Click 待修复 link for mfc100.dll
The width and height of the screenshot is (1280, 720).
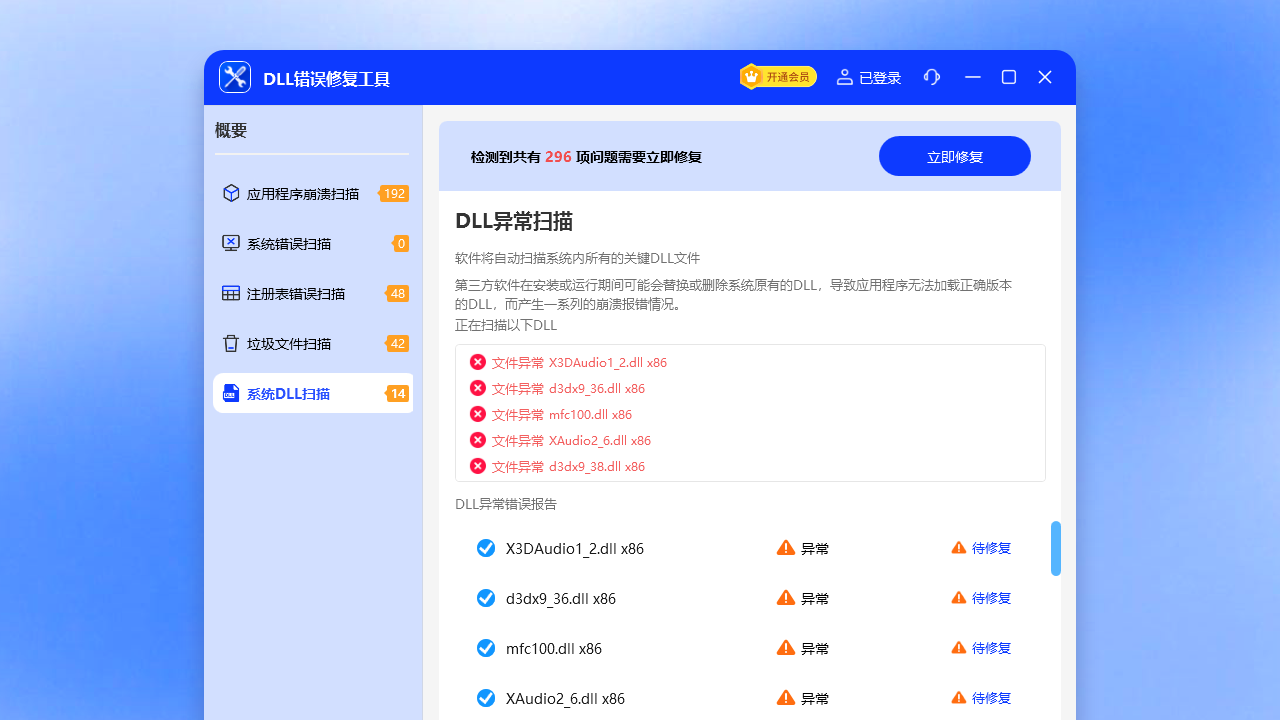pyautogui.click(x=991, y=648)
